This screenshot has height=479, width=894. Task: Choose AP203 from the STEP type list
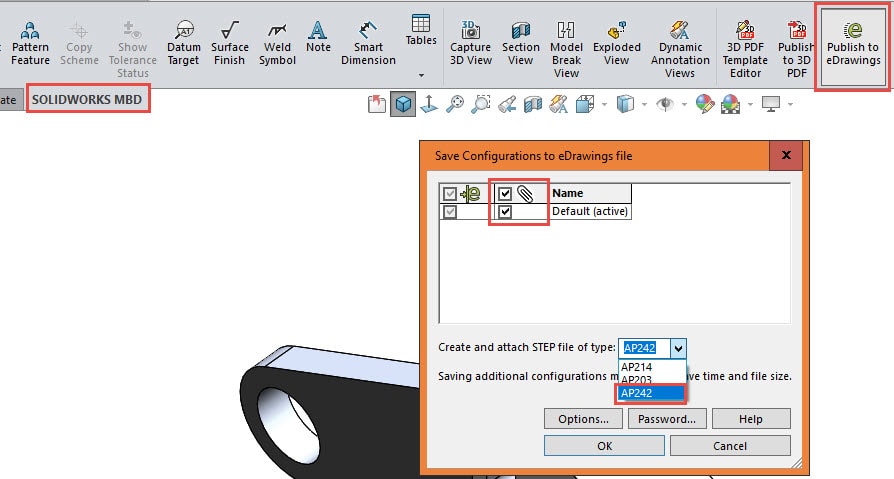(x=652, y=380)
